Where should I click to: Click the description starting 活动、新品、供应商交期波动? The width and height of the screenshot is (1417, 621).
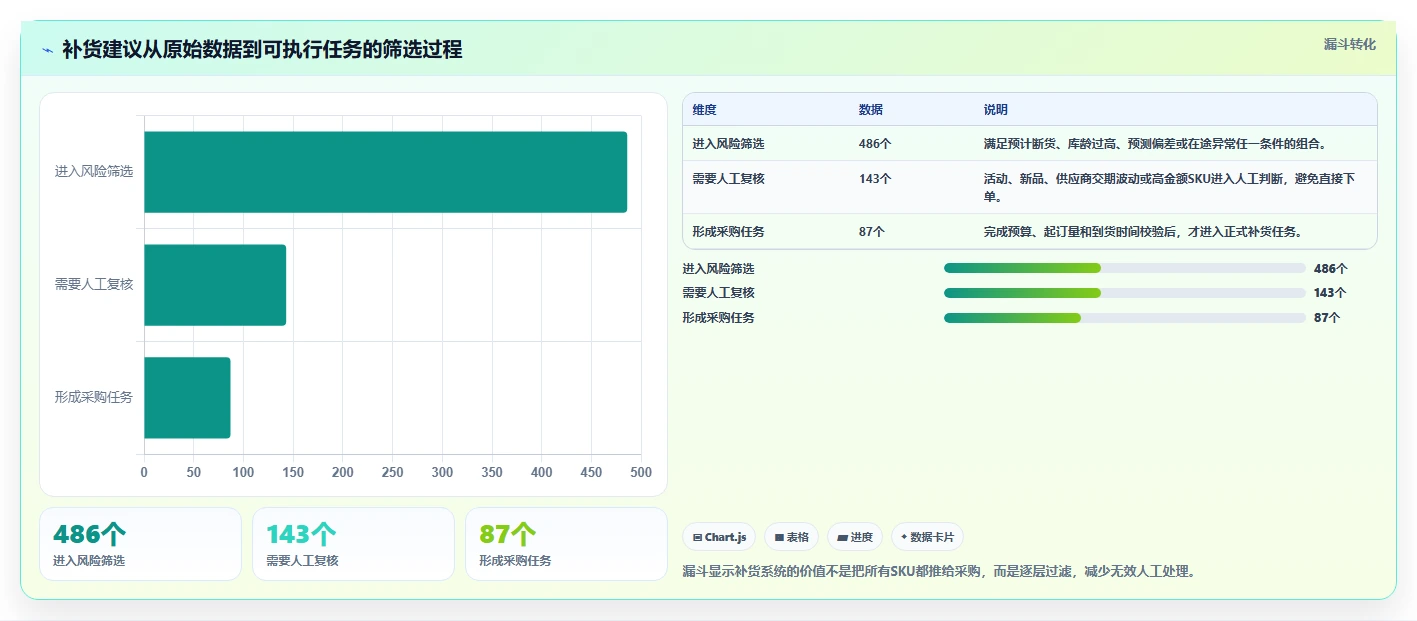tap(1169, 188)
